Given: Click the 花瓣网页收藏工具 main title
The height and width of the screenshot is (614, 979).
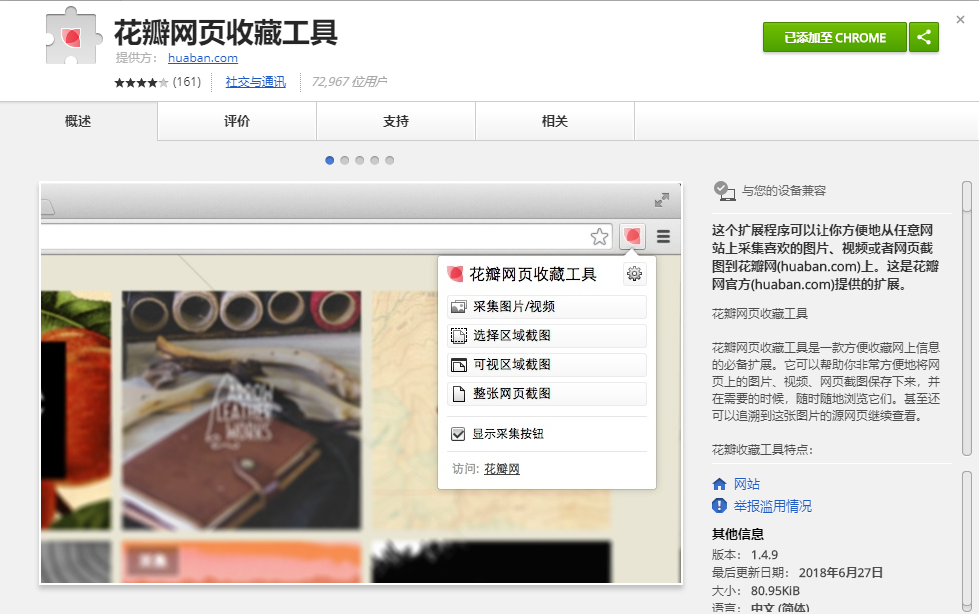Looking at the screenshot, I should [x=226, y=32].
